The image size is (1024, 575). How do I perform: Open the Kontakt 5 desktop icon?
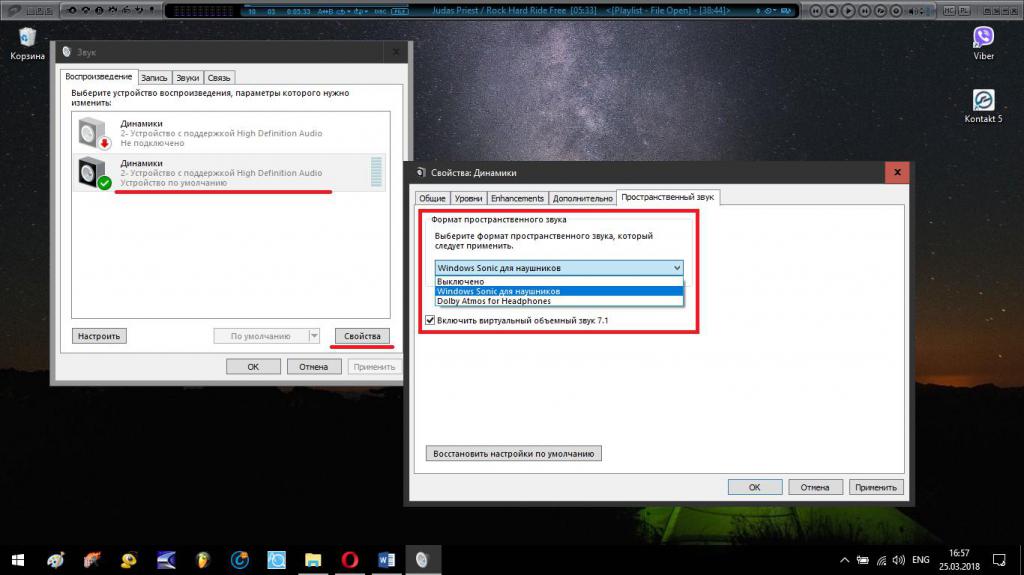(983, 106)
